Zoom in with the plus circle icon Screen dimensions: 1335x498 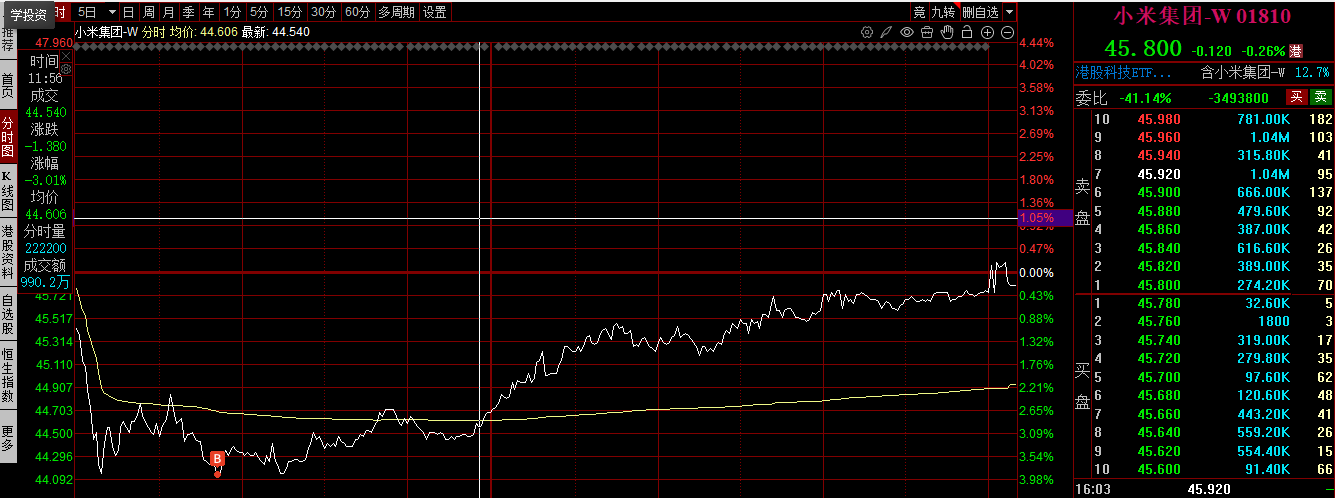point(987,32)
